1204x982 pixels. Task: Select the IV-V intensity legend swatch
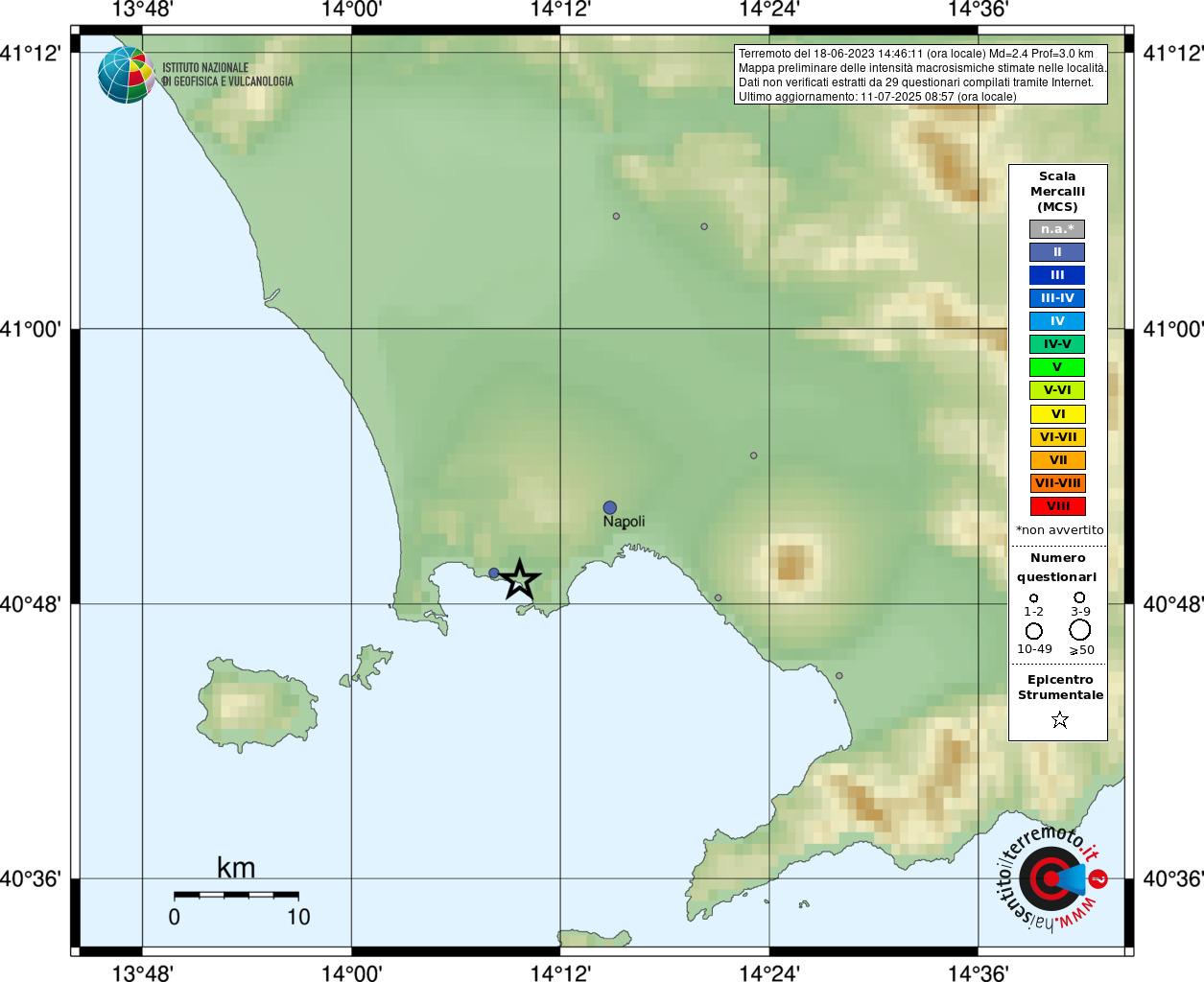tap(1057, 344)
